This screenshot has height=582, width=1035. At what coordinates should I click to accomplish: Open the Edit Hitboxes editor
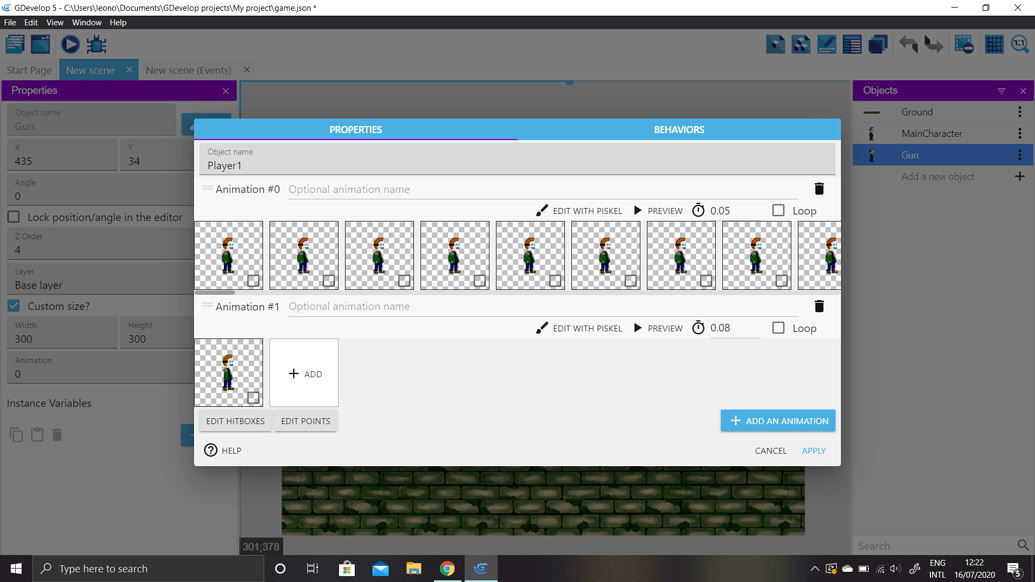(235, 421)
